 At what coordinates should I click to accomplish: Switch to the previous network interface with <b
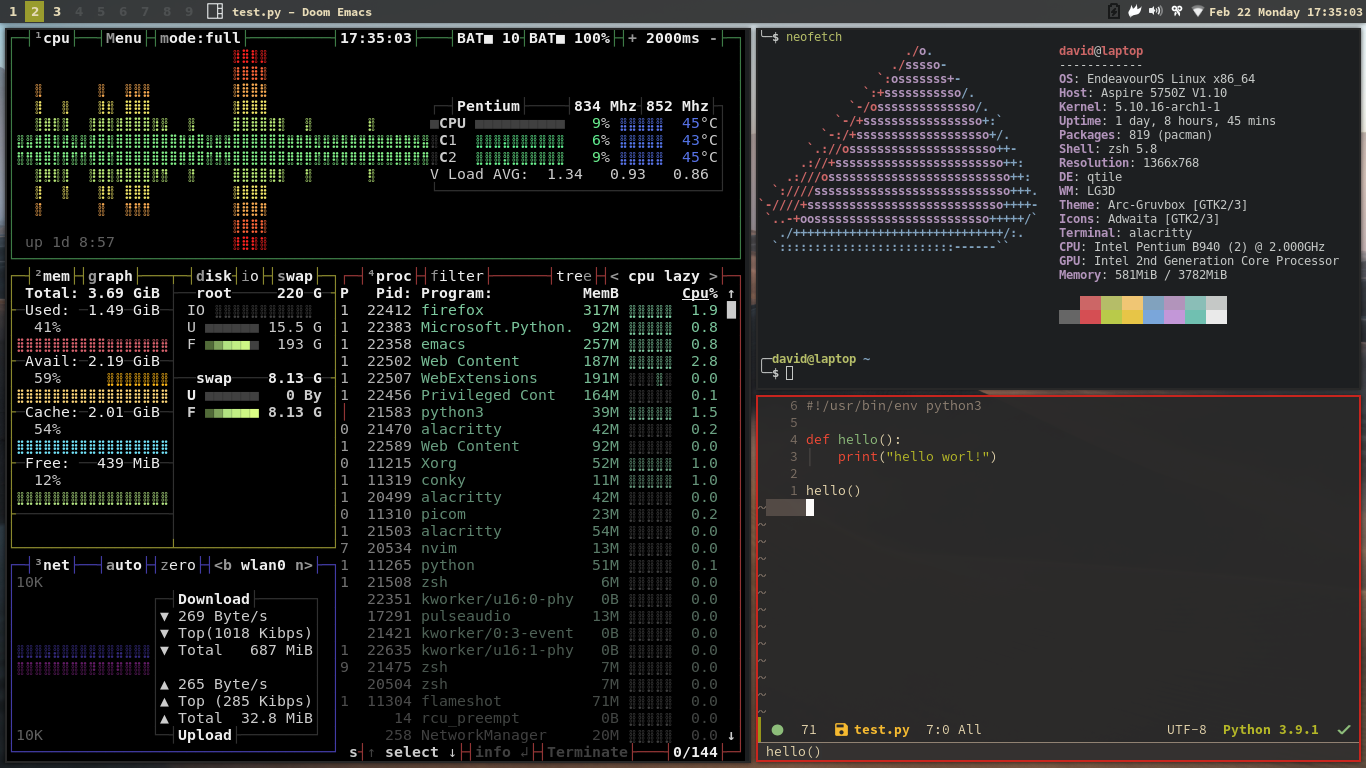[223, 565]
